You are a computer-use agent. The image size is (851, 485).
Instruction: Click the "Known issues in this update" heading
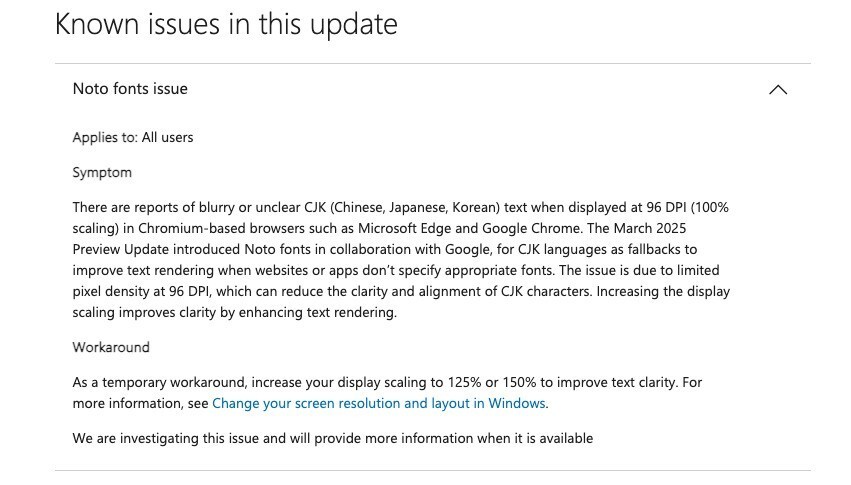click(x=226, y=24)
